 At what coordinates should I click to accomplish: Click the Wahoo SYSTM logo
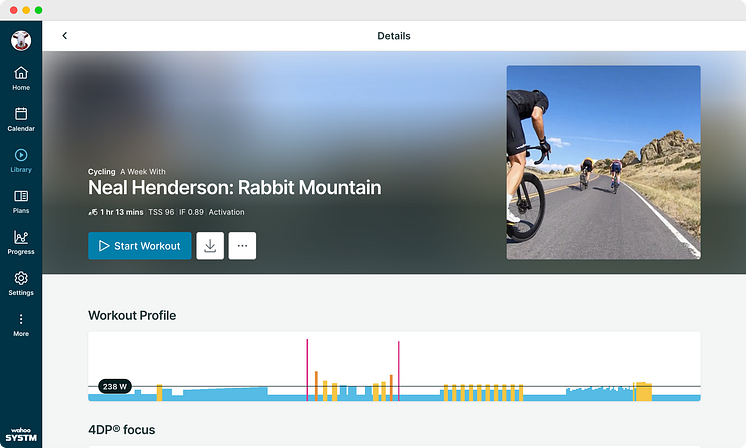pos(21,436)
